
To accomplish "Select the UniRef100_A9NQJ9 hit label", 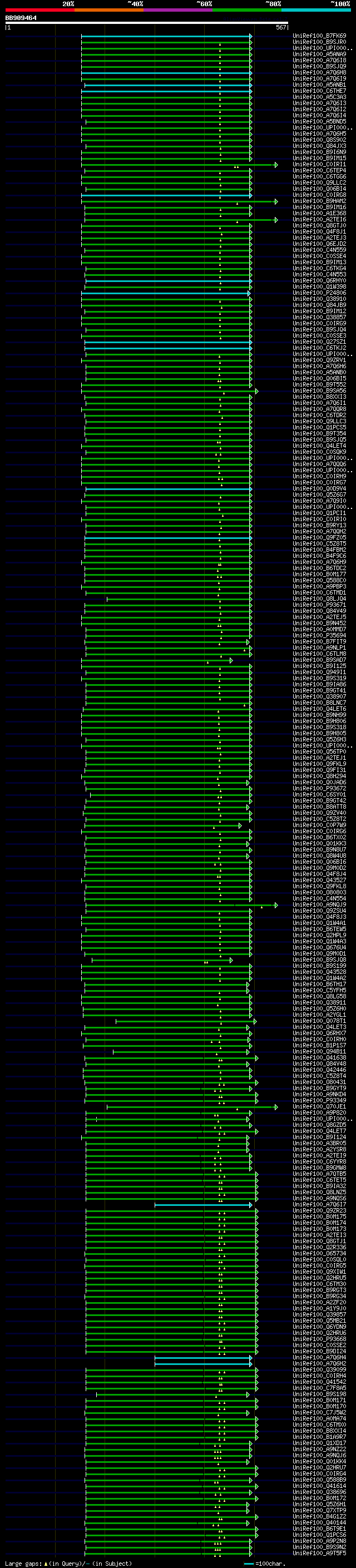I will [x=319, y=904].
